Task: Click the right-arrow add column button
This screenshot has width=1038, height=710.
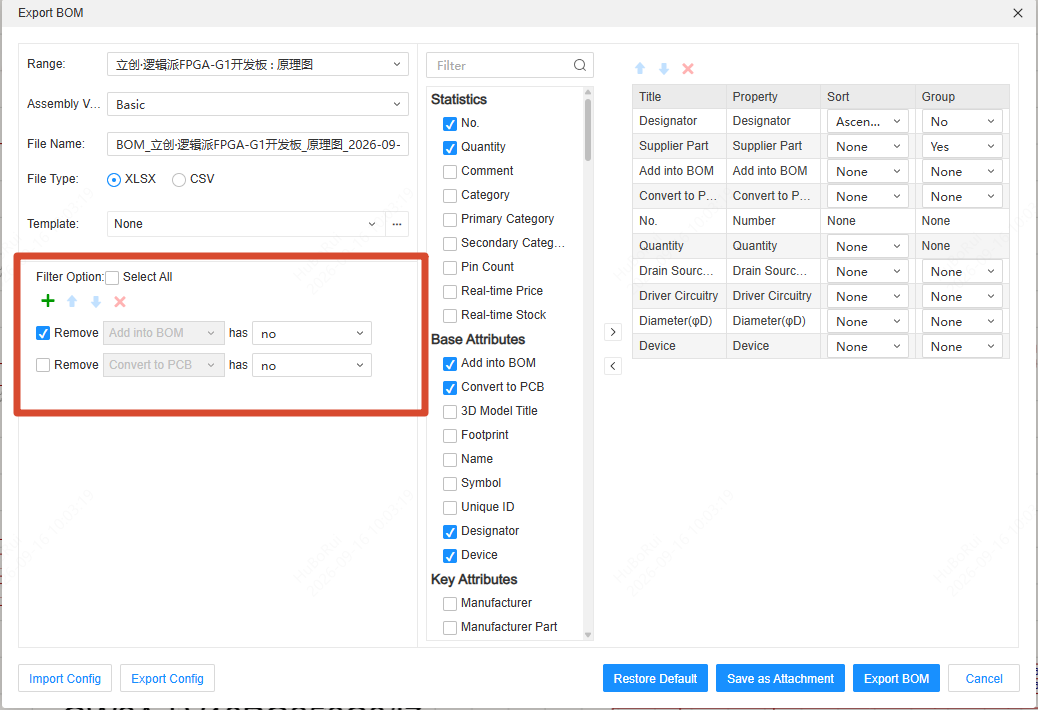Action: [613, 332]
